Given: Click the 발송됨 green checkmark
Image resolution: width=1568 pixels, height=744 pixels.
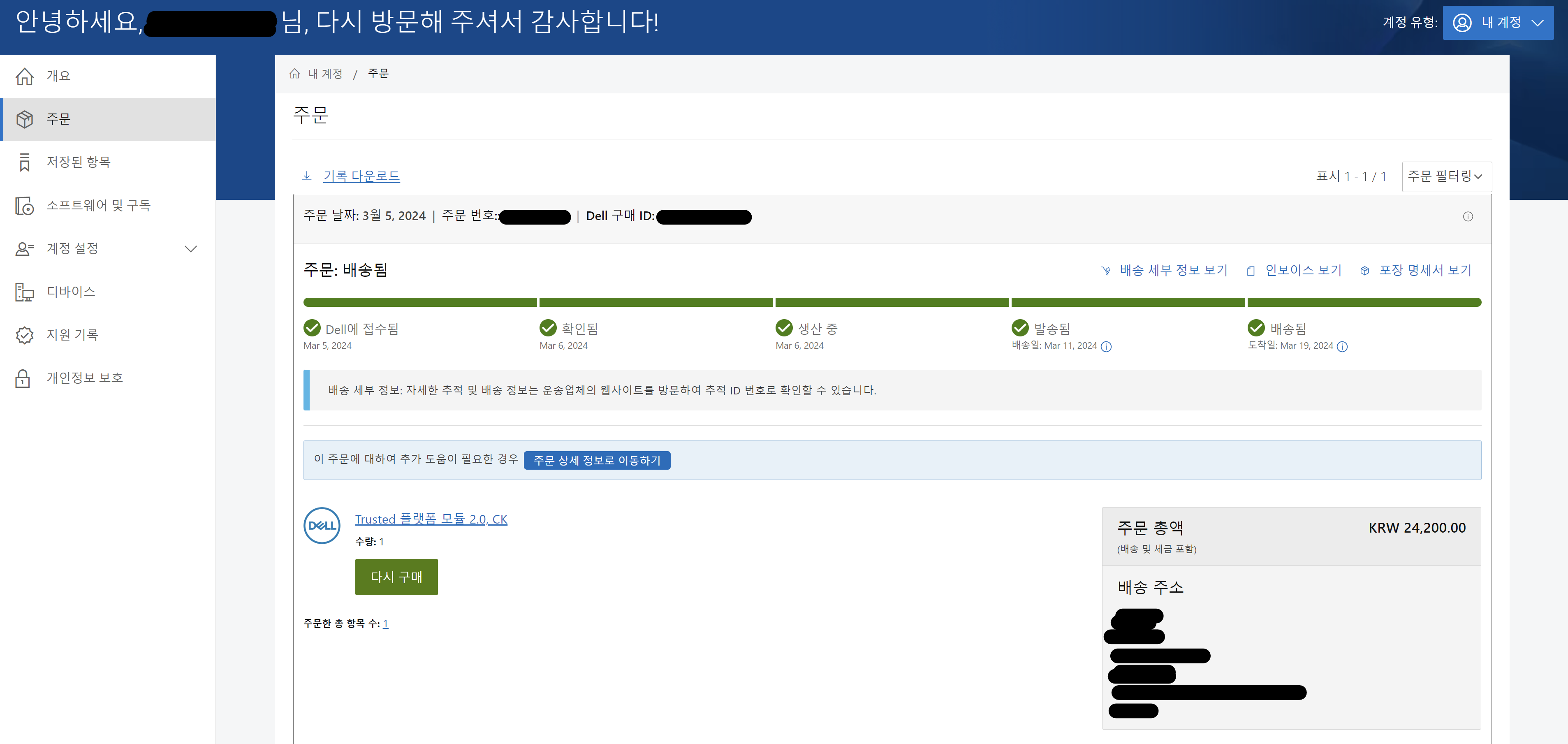Looking at the screenshot, I should pos(1020,328).
